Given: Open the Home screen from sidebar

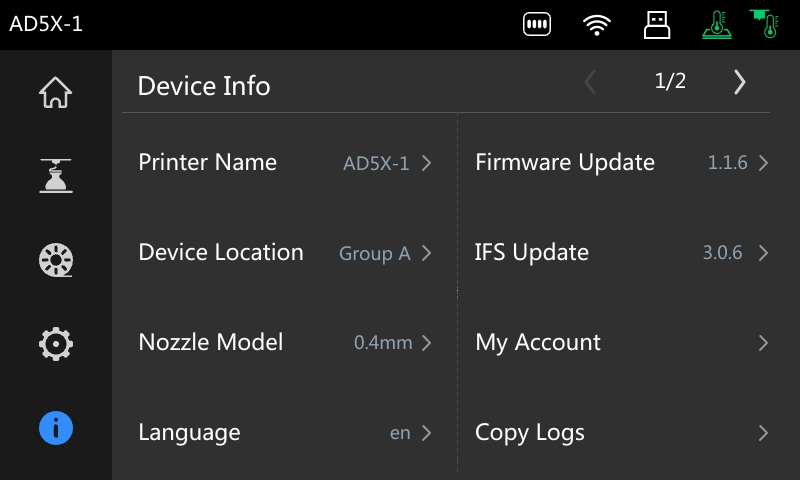Looking at the screenshot, I should coord(56,92).
